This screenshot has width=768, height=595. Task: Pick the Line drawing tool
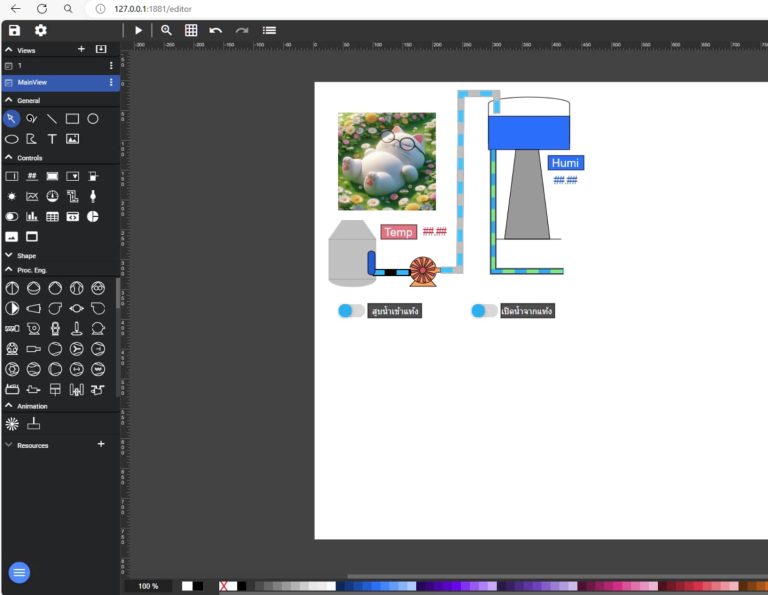(x=52, y=118)
